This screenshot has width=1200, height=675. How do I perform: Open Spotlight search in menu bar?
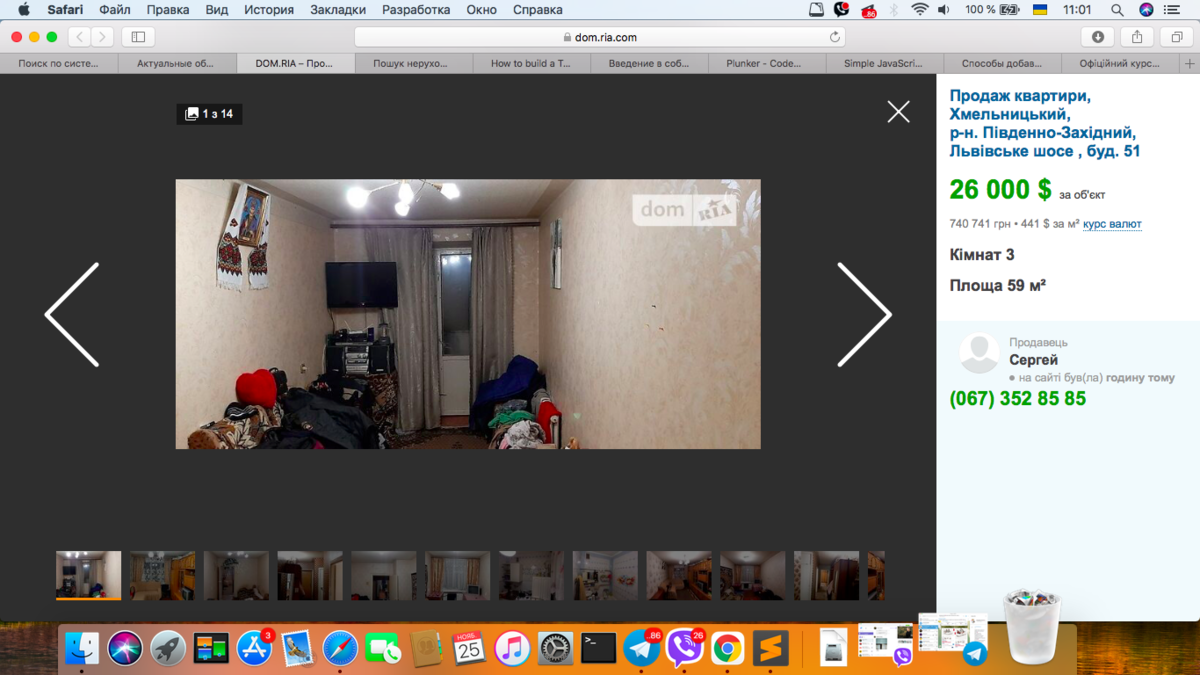pos(1117,10)
